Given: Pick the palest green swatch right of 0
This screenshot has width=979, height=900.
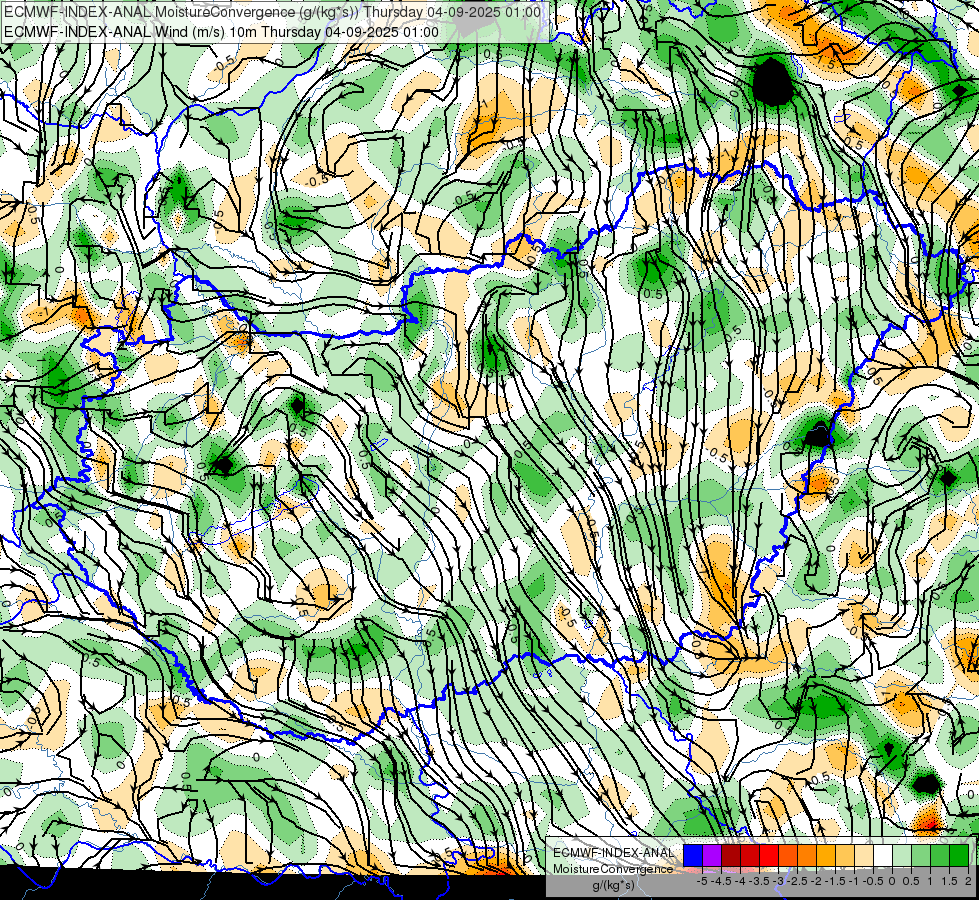Looking at the screenshot, I should point(902,856).
